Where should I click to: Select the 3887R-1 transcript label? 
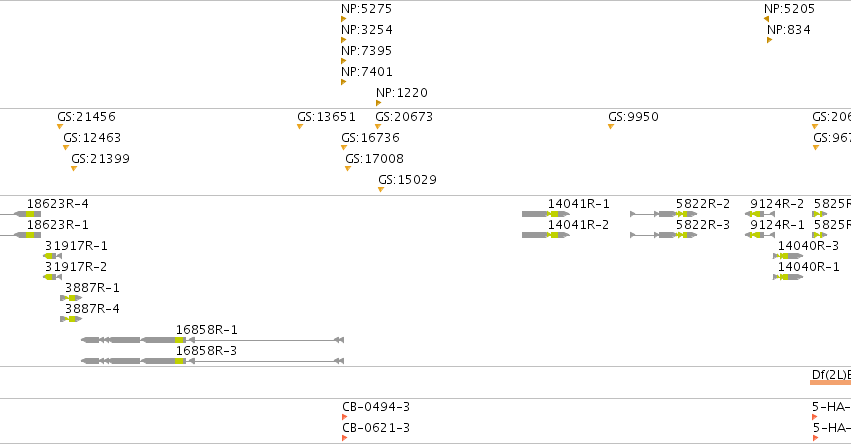92,288
